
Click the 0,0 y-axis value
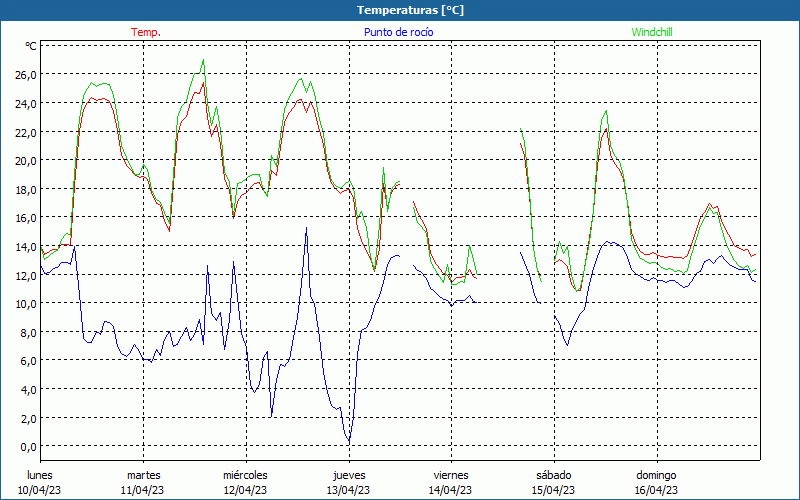click(28, 446)
